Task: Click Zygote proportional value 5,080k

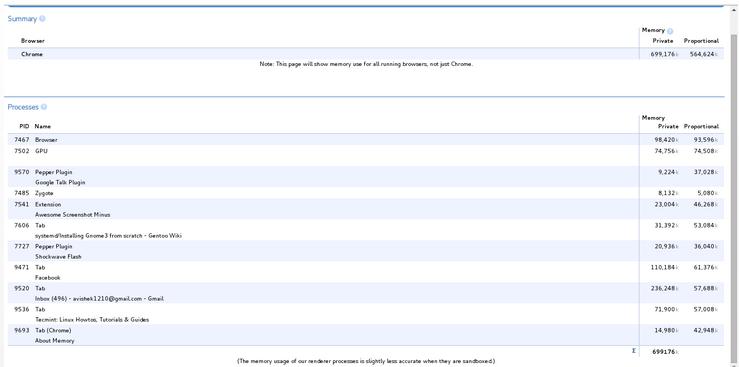Action: pos(707,193)
